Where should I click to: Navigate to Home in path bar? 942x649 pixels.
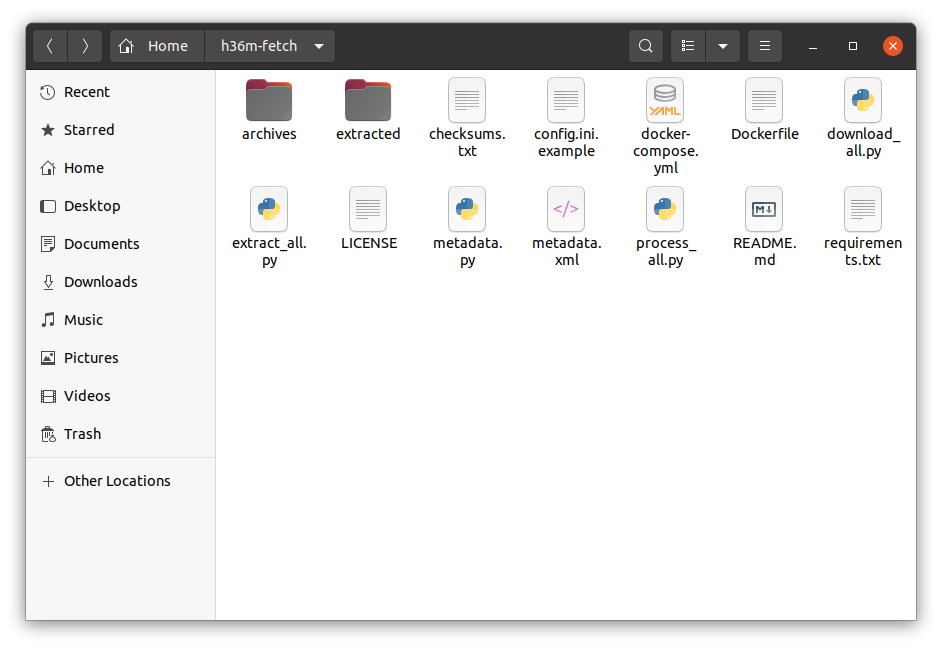pos(157,46)
